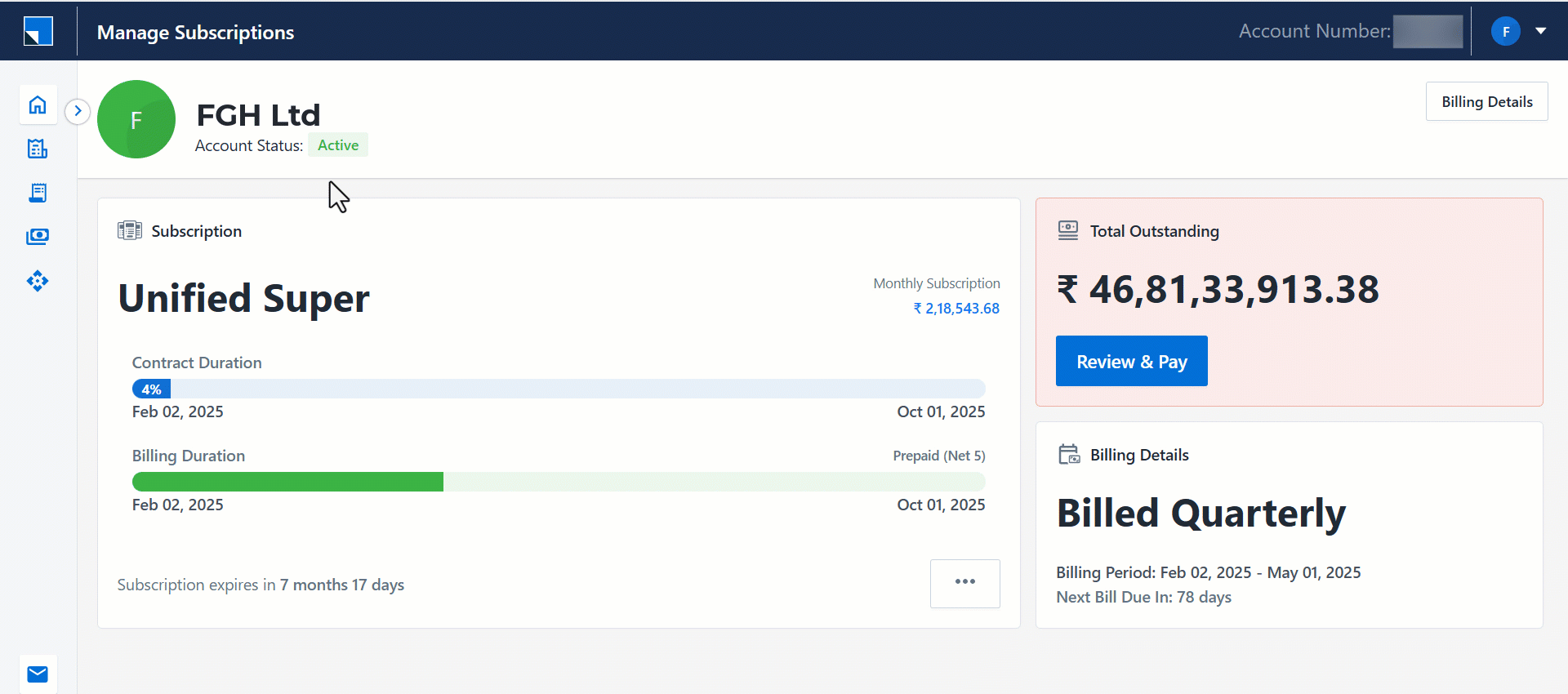Click the Contract Duration progress bar
This screenshot has width=1568, height=694.
(559, 389)
